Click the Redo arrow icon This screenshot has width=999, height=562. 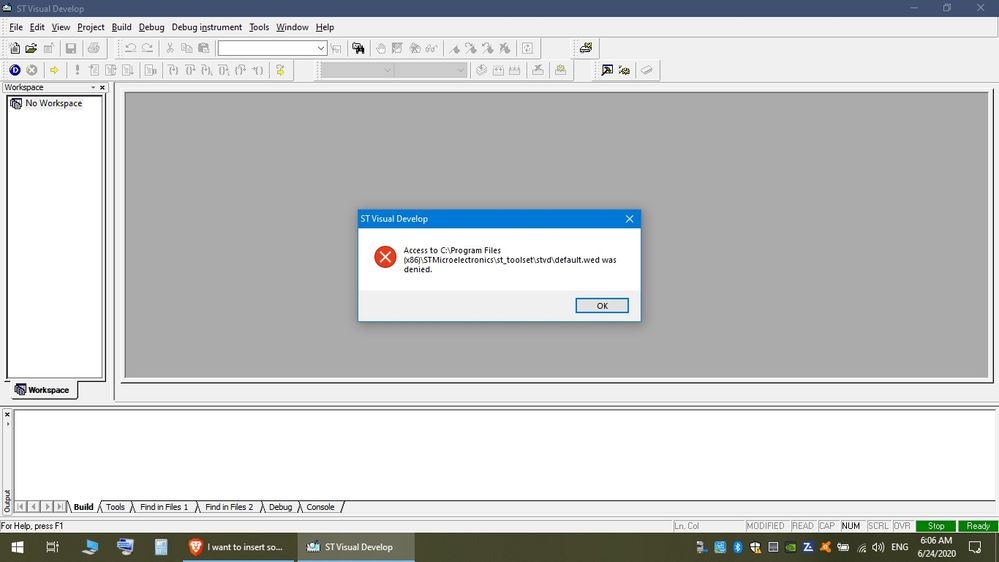point(147,48)
